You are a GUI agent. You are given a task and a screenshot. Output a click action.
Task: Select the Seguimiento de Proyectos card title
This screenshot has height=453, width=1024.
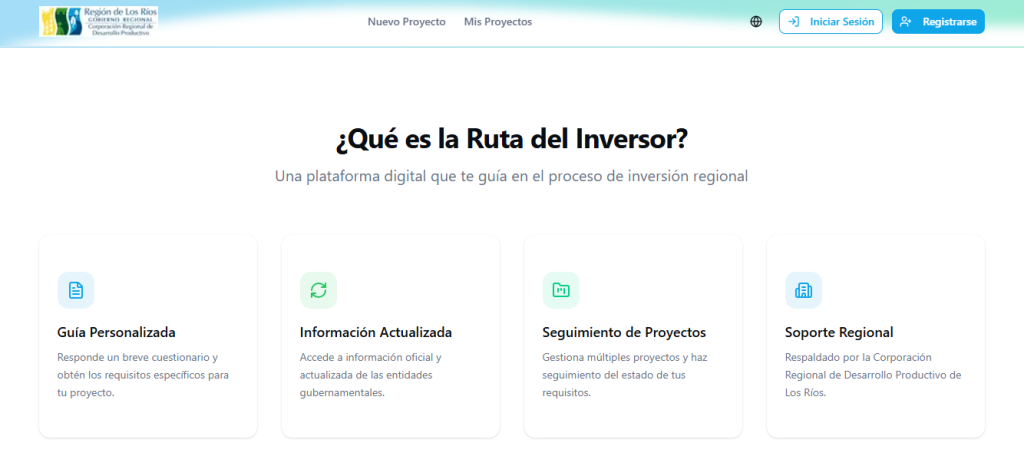click(x=624, y=332)
